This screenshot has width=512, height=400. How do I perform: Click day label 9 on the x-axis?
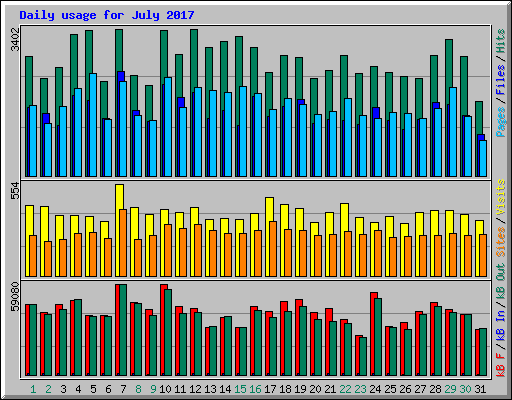click(153, 389)
